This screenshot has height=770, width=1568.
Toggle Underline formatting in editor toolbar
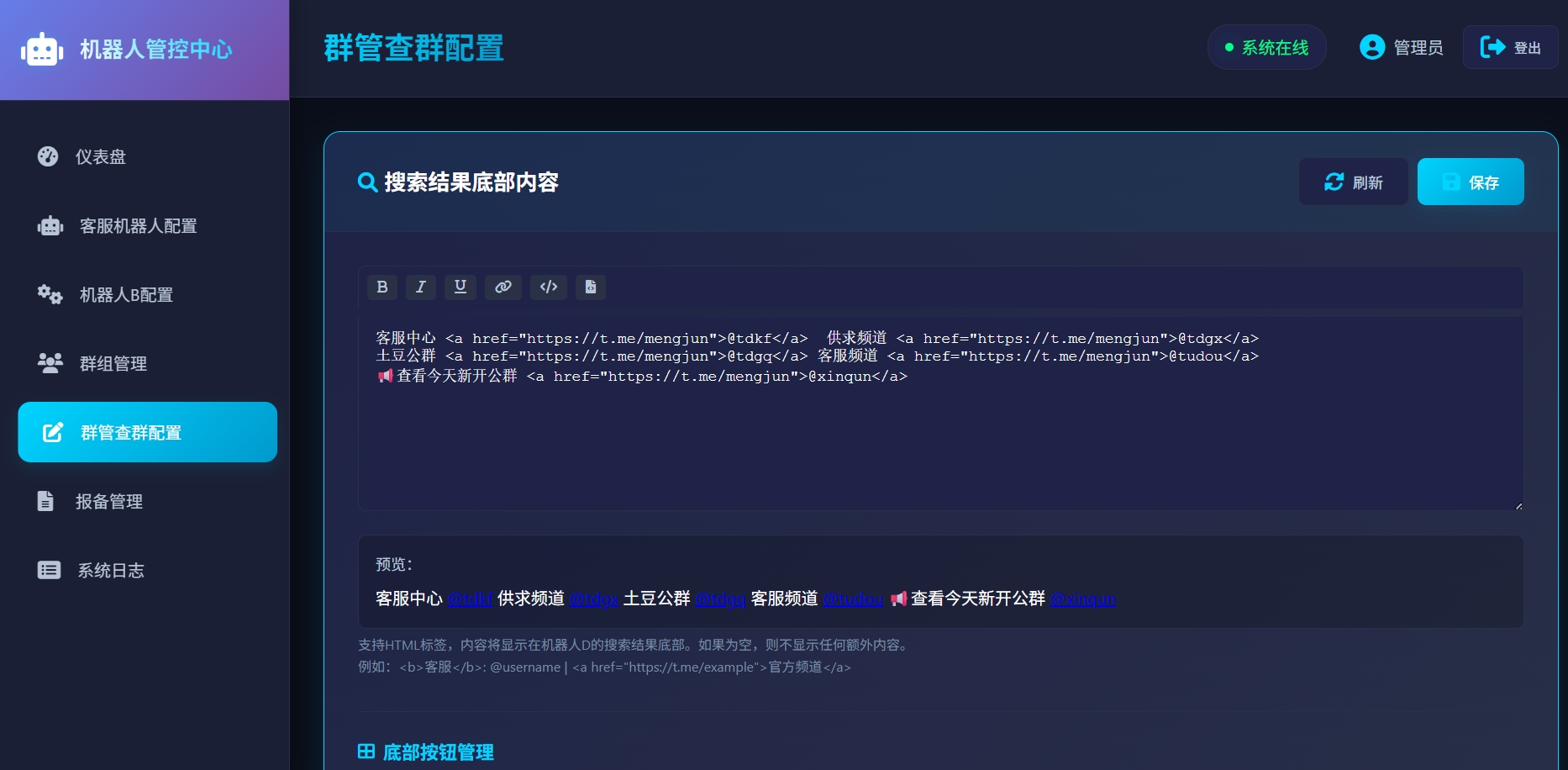click(x=460, y=287)
